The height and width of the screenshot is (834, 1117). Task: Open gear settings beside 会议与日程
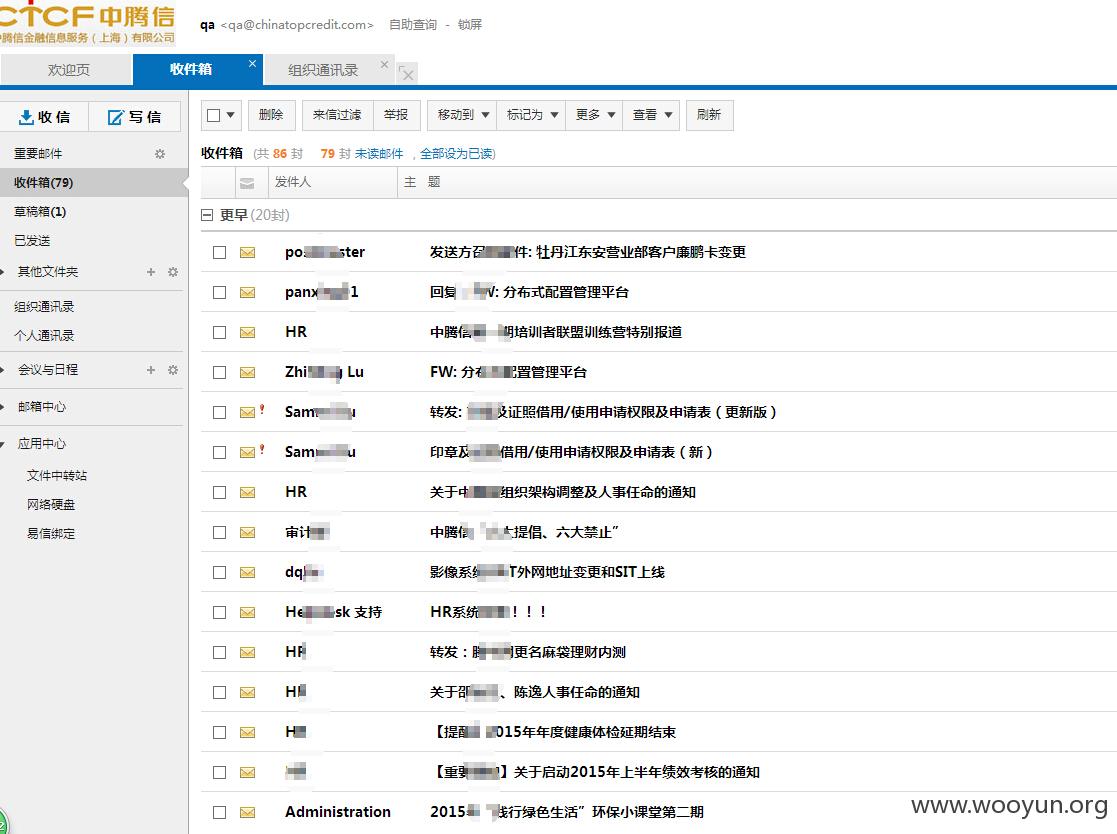(172, 370)
